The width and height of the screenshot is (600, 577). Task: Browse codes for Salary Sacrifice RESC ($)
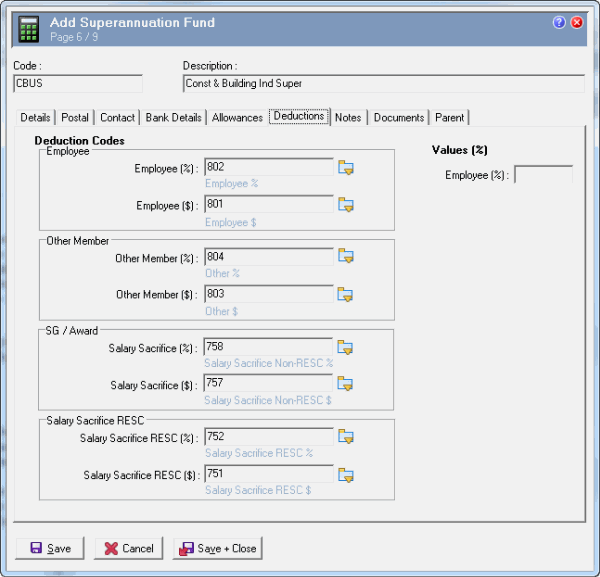click(346, 474)
